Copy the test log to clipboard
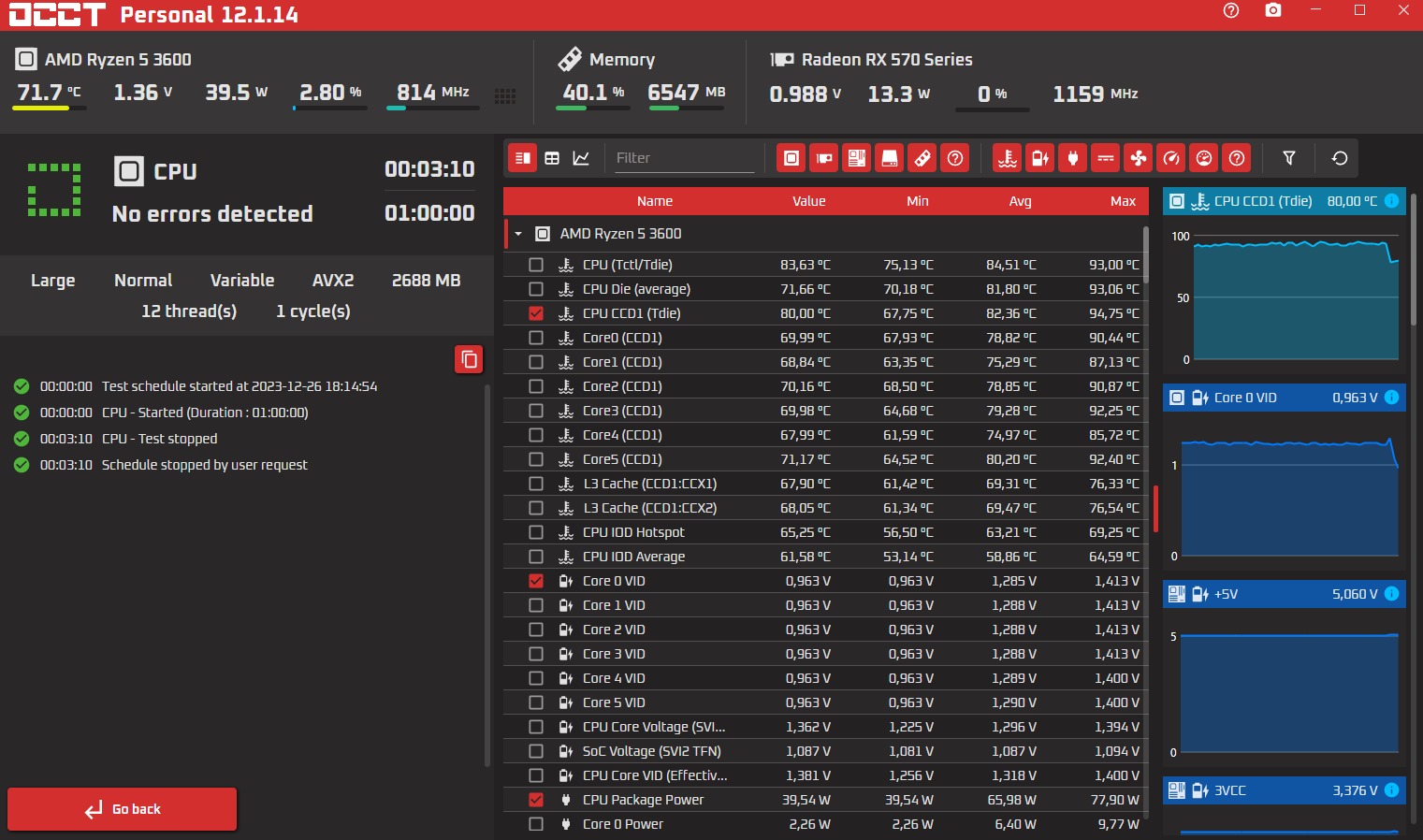Screen dimensions: 1423x840 click(469, 359)
